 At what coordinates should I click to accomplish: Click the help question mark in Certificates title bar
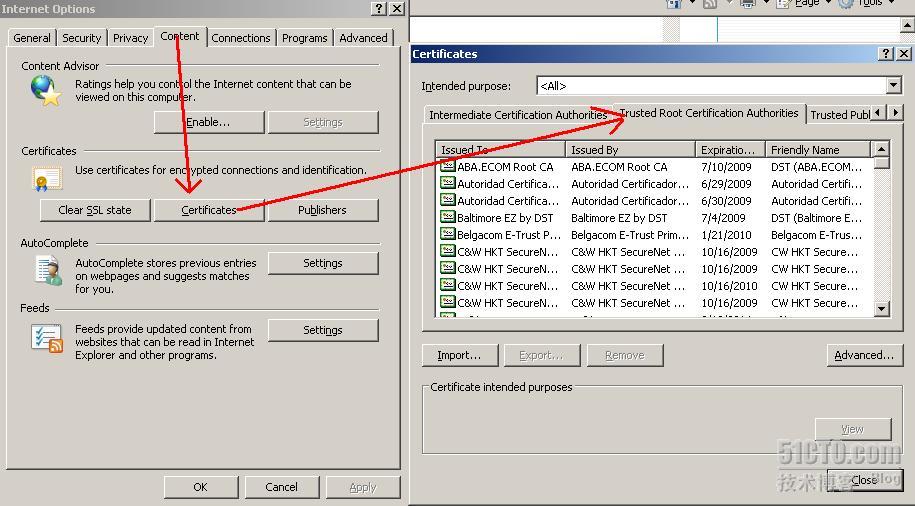pos(886,54)
